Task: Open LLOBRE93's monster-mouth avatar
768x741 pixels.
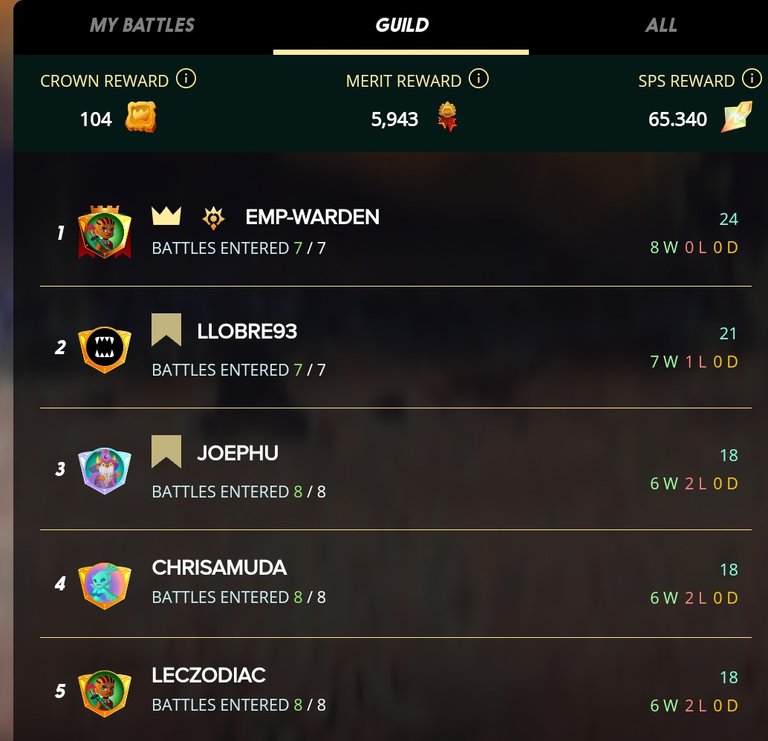Action: 105,349
